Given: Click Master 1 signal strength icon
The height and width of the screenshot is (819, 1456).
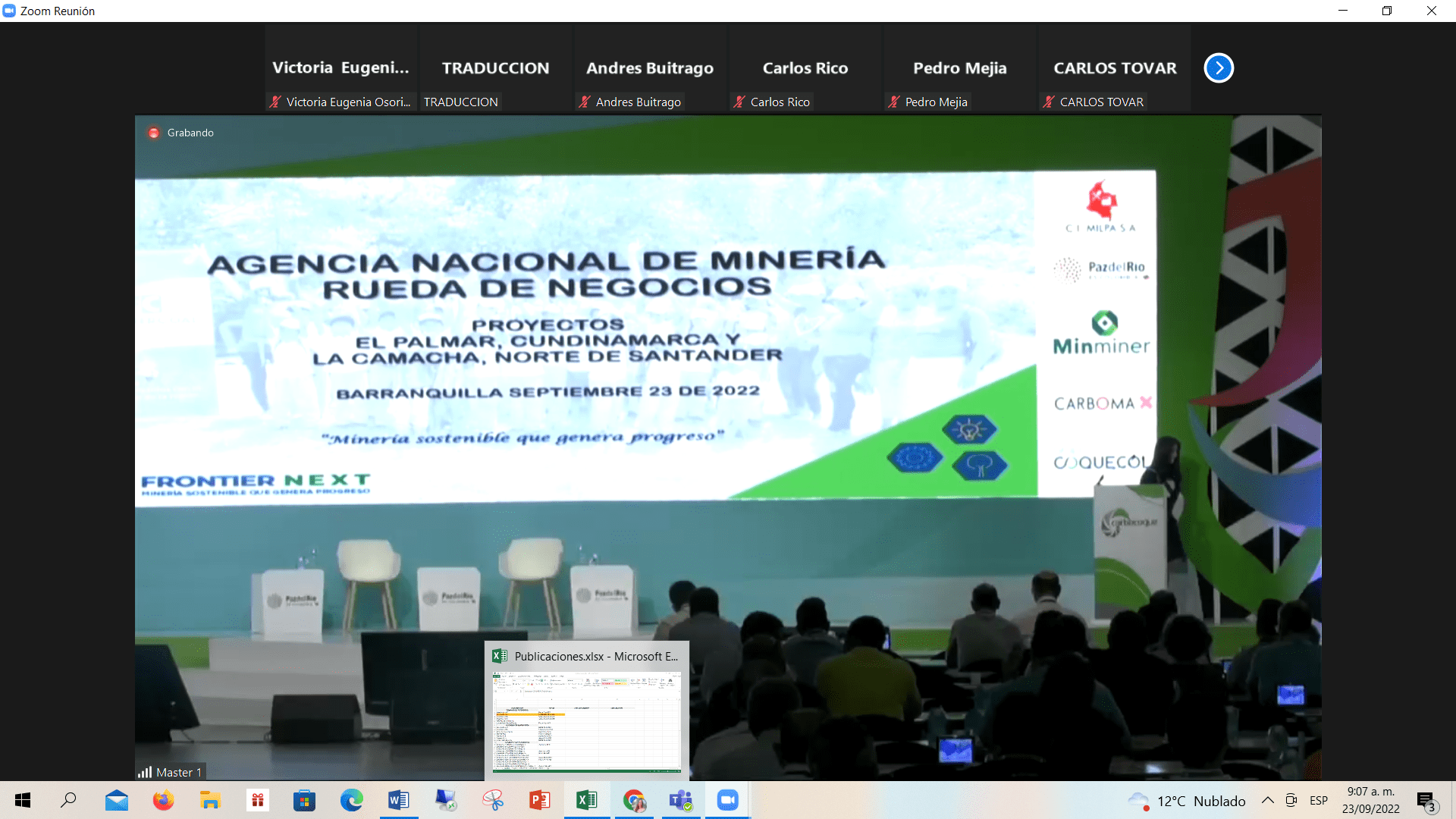Looking at the screenshot, I should [x=145, y=772].
